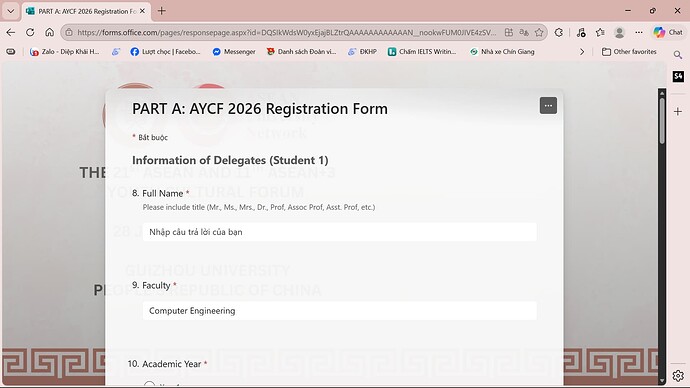Image resolution: width=690 pixels, height=388 pixels.
Task: Open Chấm IELTS Writin... bookmark
Action: coord(422,51)
